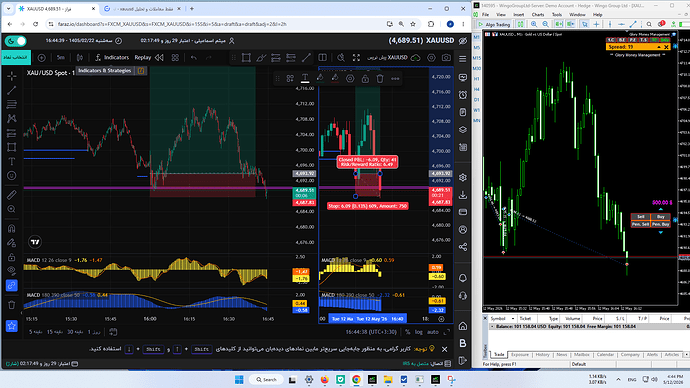The width and height of the screenshot is (690, 388).
Task: Open the candle chart style selector
Action: click(x=80, y=58)
